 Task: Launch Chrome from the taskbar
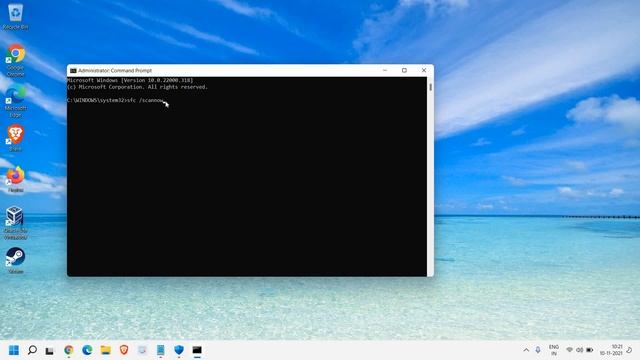(x=69, y=350)
